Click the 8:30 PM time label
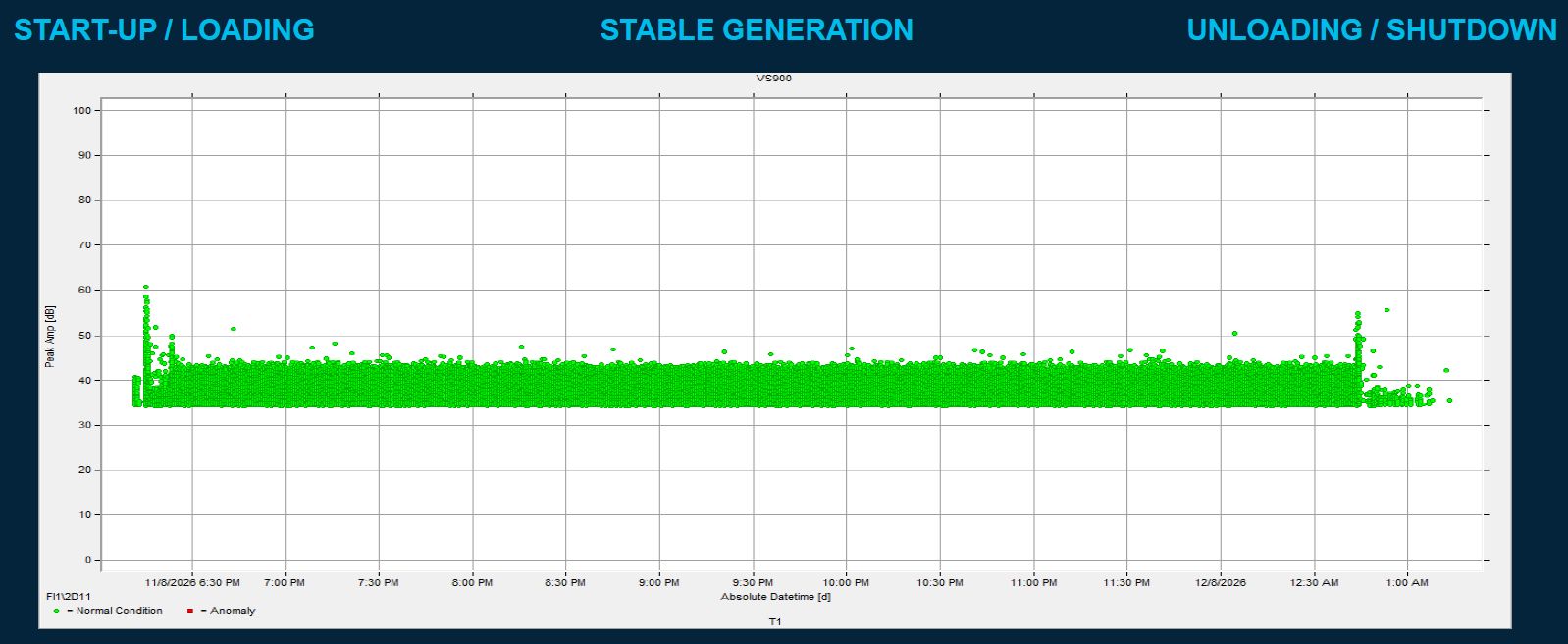The image size is (1568, 644). 565,582
